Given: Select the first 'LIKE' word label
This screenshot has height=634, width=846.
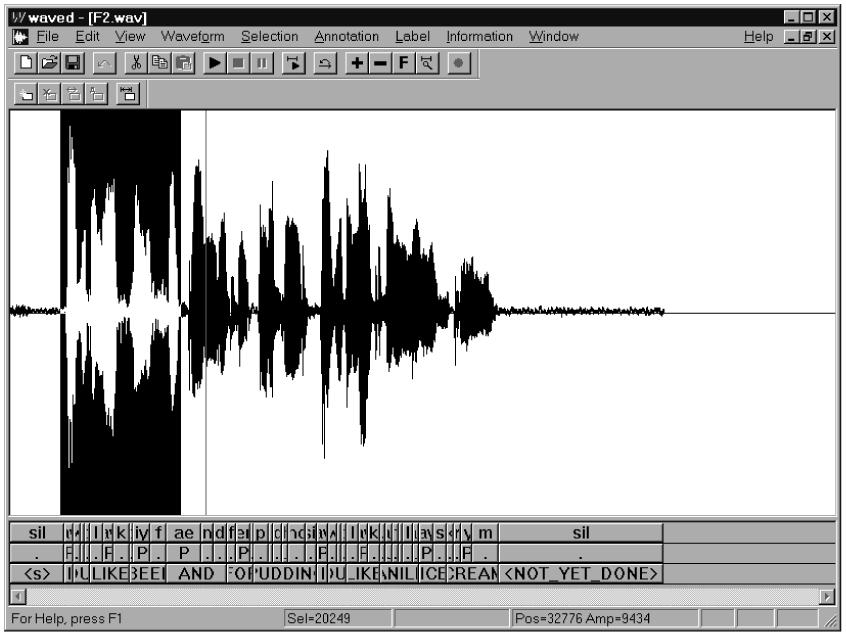Looking at the screenshot, I should point(110,574).
